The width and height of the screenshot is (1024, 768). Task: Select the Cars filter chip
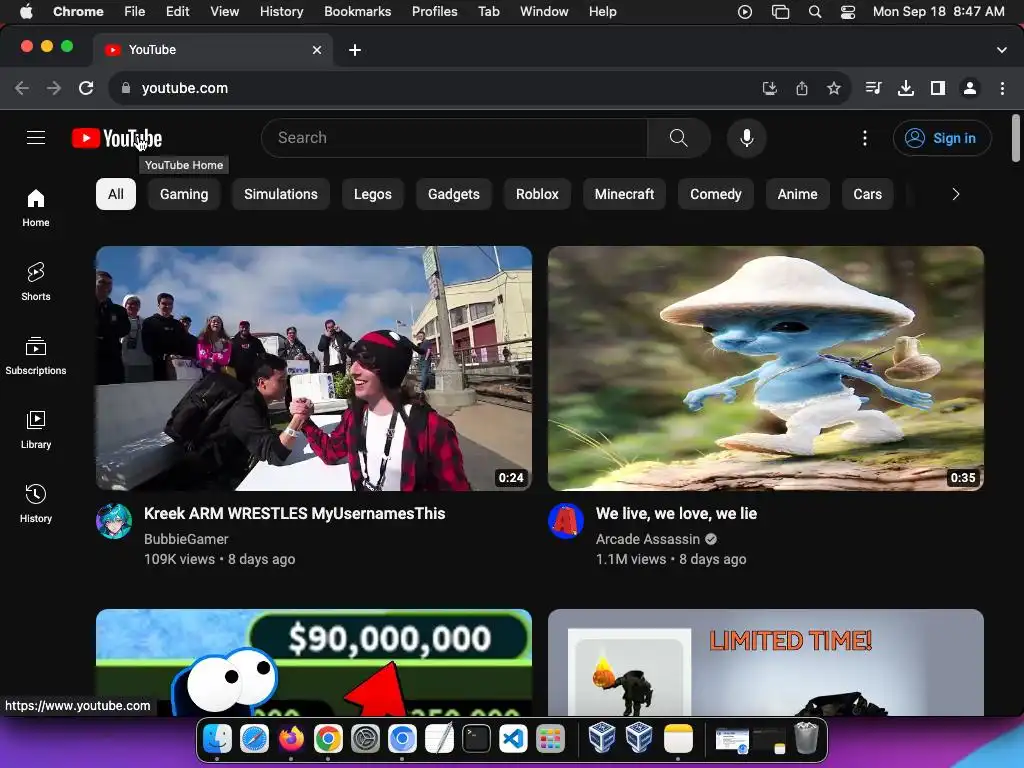867,195
